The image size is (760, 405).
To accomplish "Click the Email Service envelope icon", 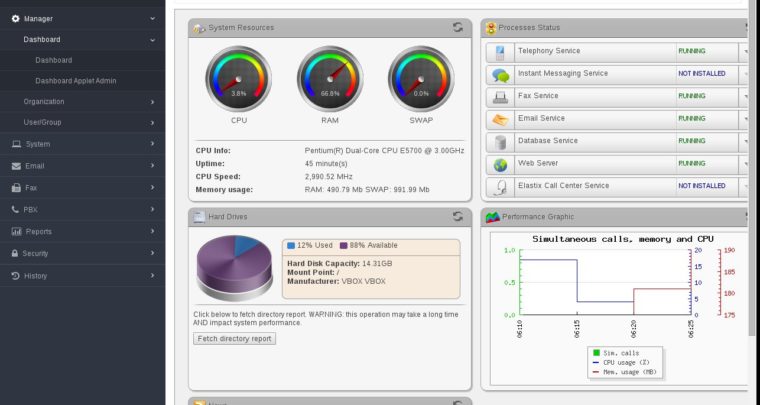I will pos(499,119).
